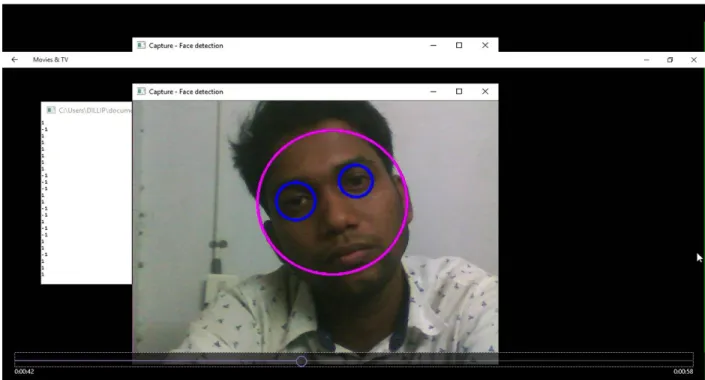
Task: Go back using the Movies & TV arrow
Action: pos(14,59)
